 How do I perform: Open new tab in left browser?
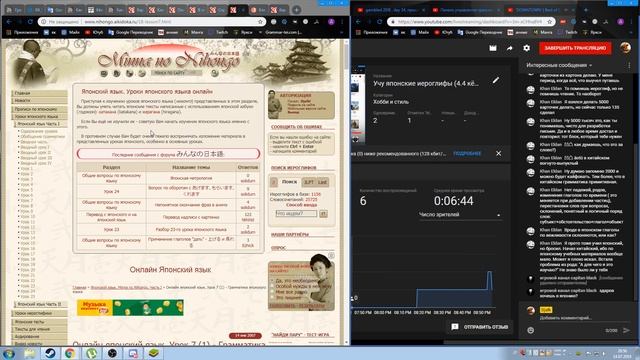click(296, 10)
